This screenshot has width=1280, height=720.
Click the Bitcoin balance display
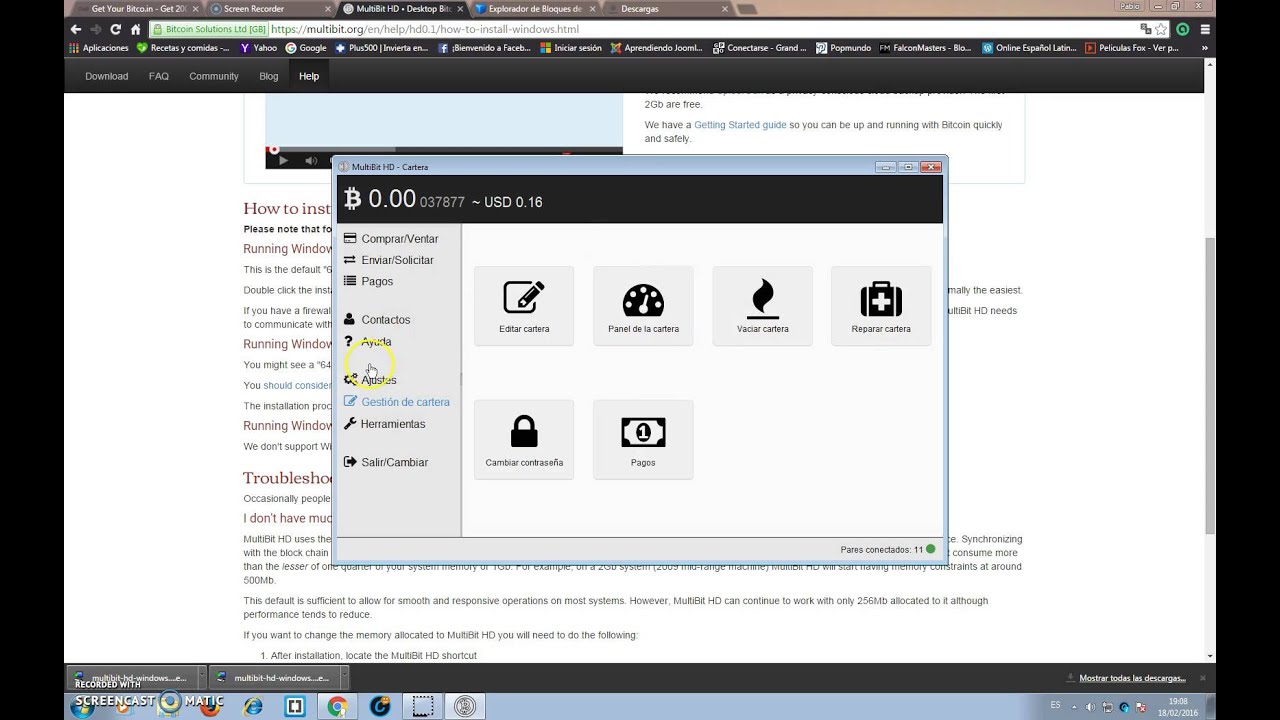tap(404, 200)
